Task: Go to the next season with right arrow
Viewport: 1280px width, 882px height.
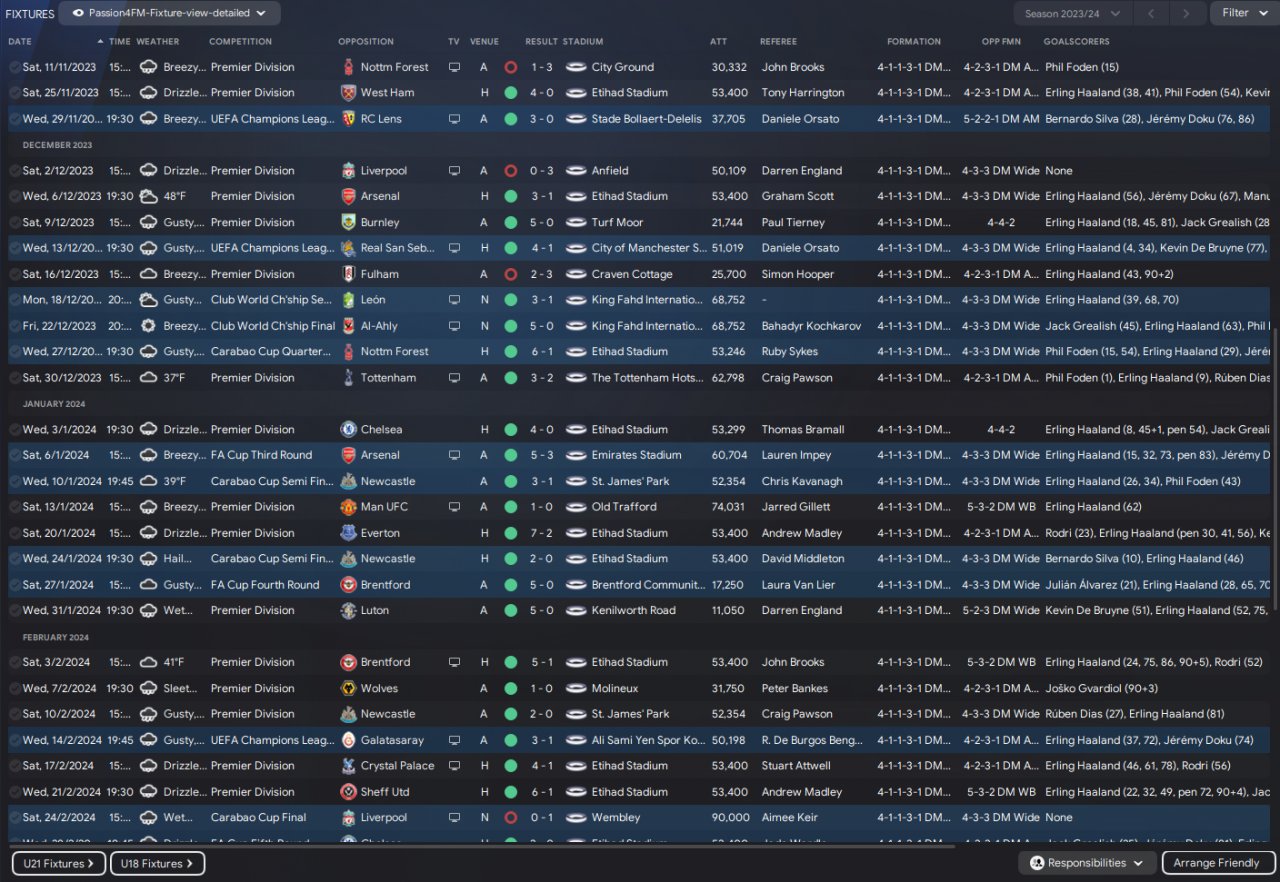Action: click(x=1186, y=13)
